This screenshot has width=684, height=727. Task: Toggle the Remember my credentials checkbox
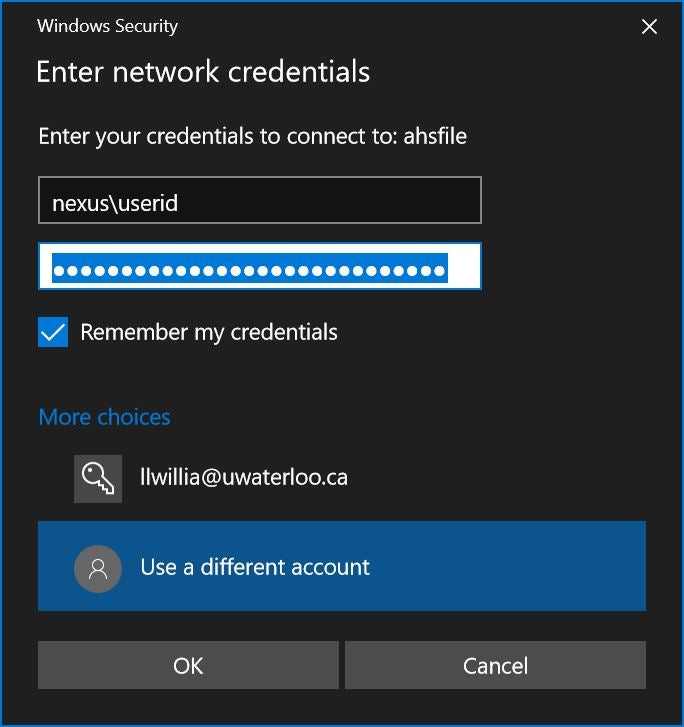point(53,332)
